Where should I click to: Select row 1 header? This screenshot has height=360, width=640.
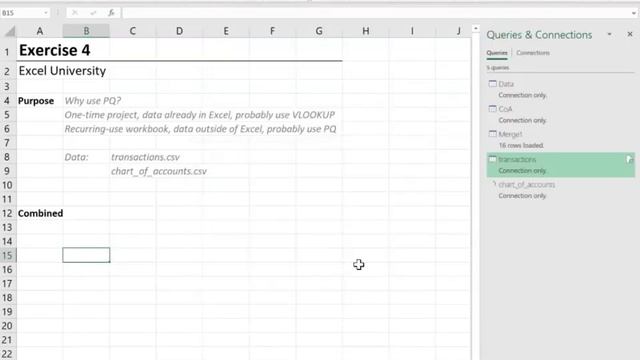[7, 51]
